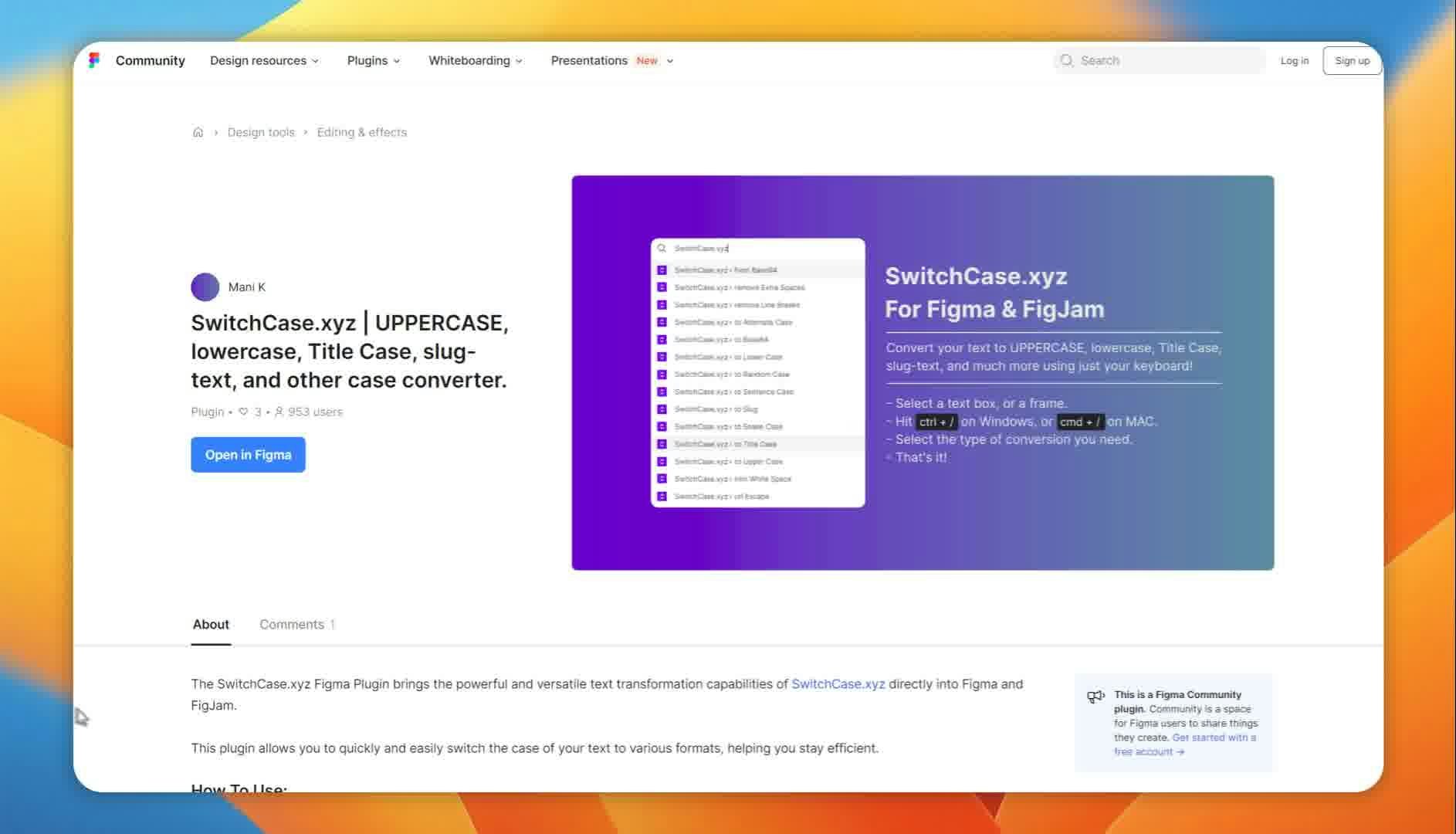1456x834 pixels.
Task: Follow the SwitchCase.xyz link in description
Action: [838, 684]
